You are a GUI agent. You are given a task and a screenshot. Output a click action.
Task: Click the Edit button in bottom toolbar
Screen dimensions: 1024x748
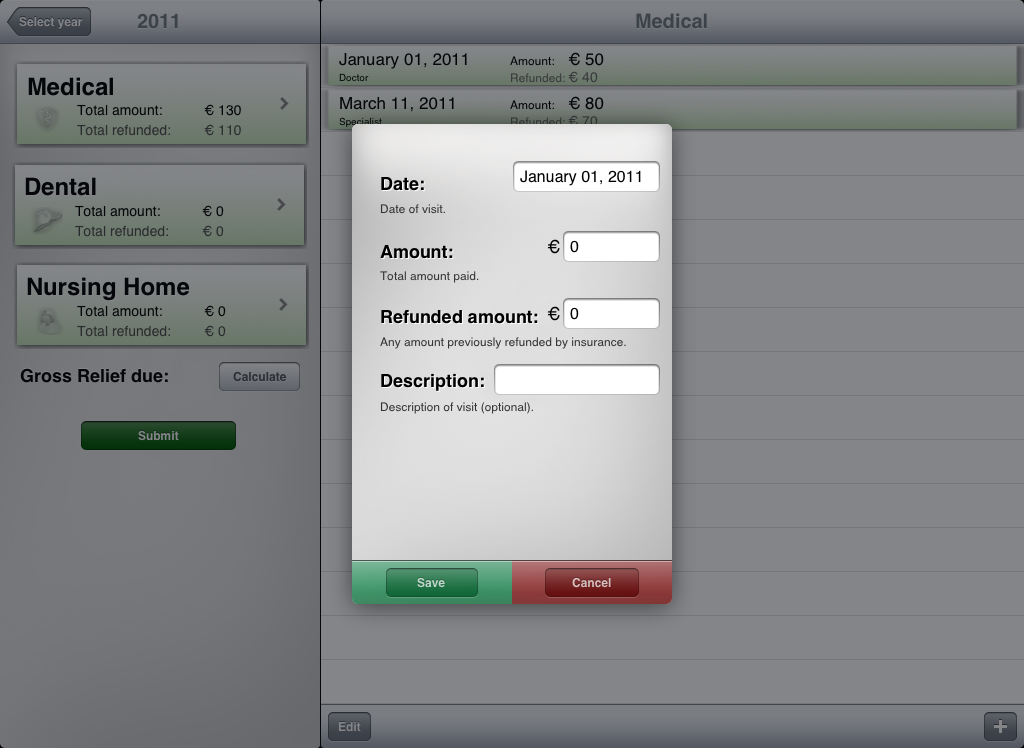(349, 727)
